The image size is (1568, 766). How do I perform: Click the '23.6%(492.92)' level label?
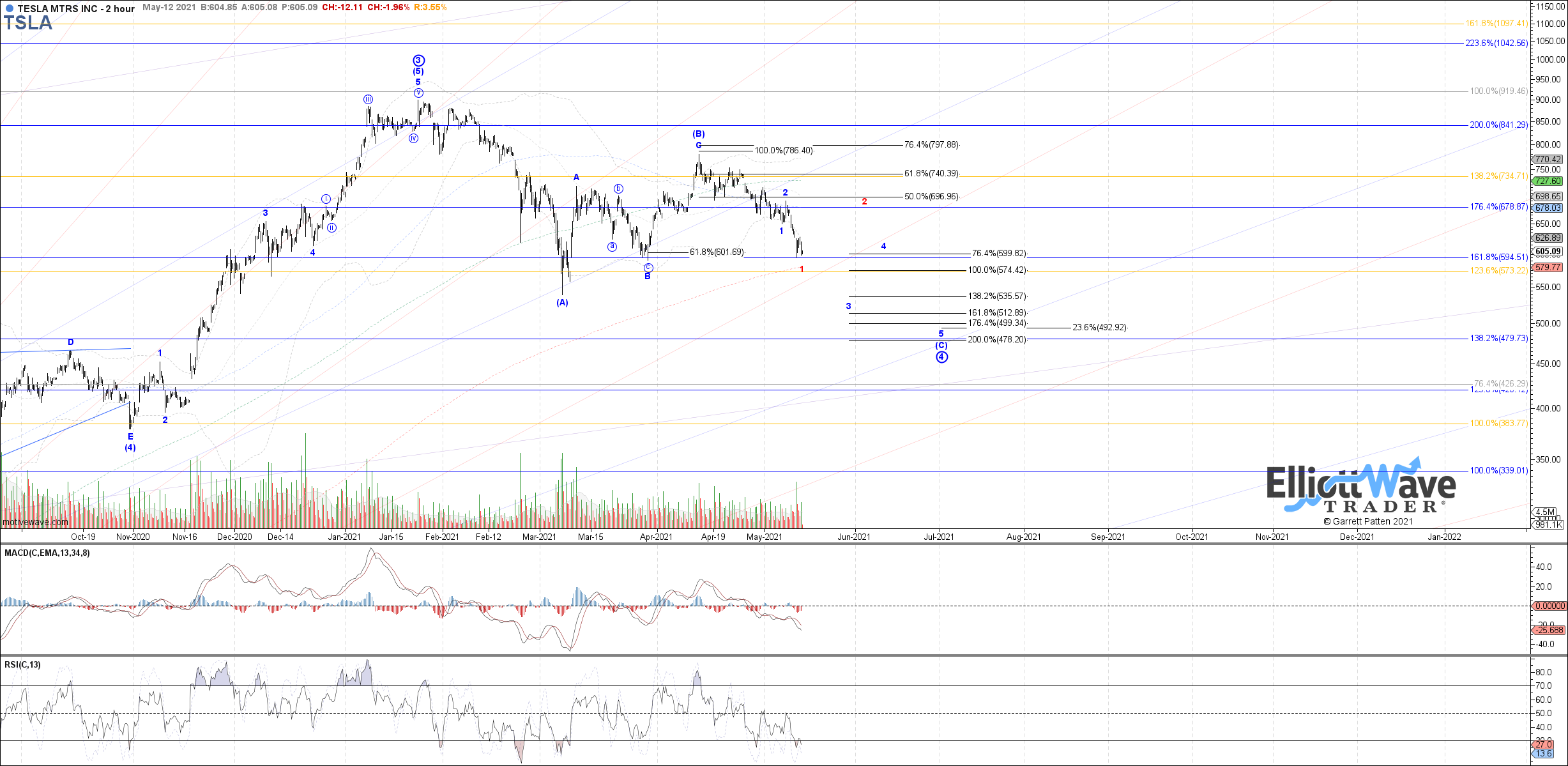[x=1100, y=328]
